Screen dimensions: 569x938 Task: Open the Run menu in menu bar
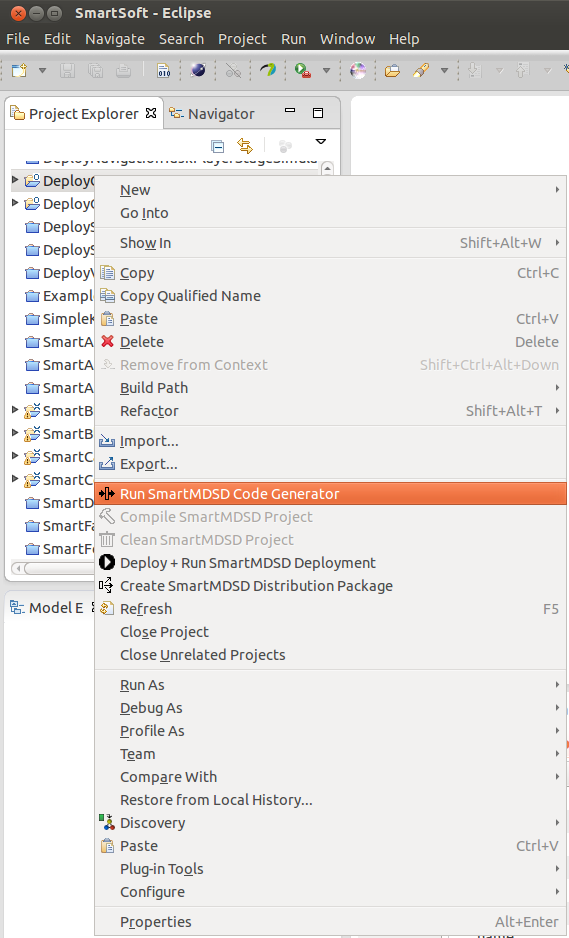click(x=294, y=39)
